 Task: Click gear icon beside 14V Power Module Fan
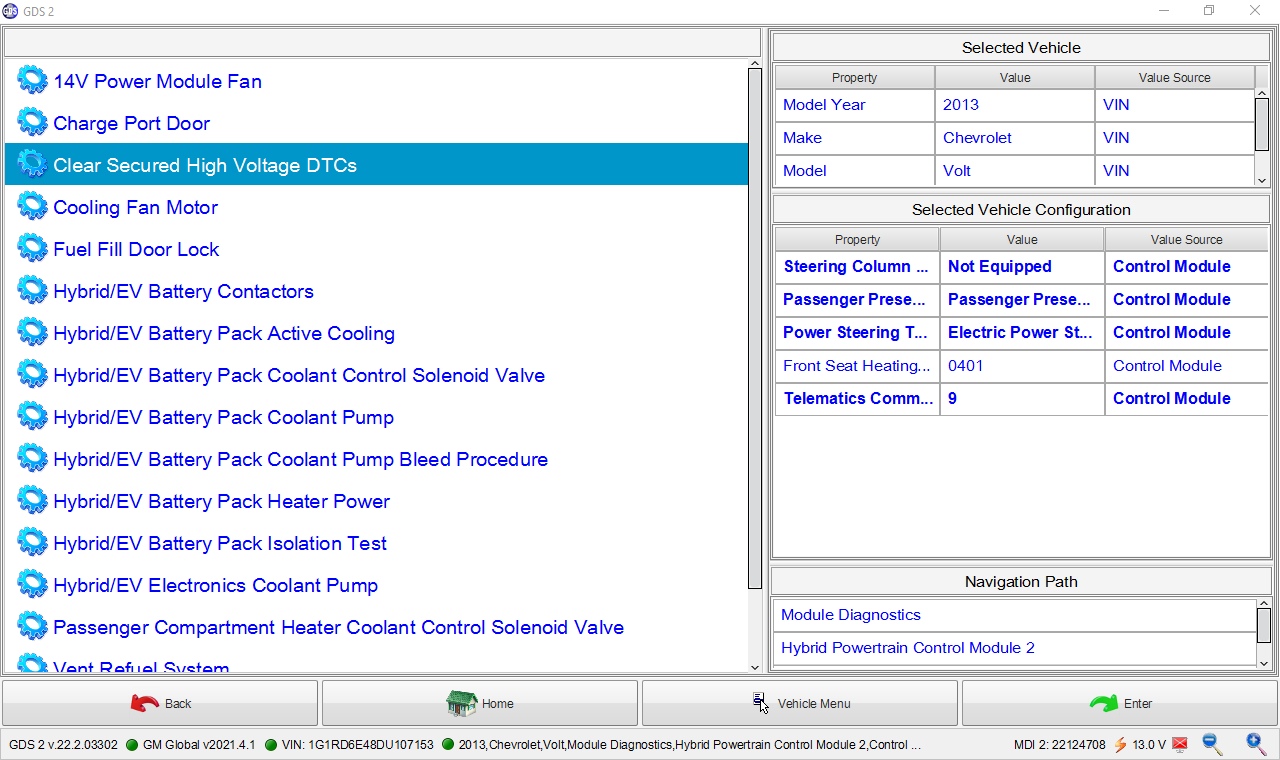[32, 81]
